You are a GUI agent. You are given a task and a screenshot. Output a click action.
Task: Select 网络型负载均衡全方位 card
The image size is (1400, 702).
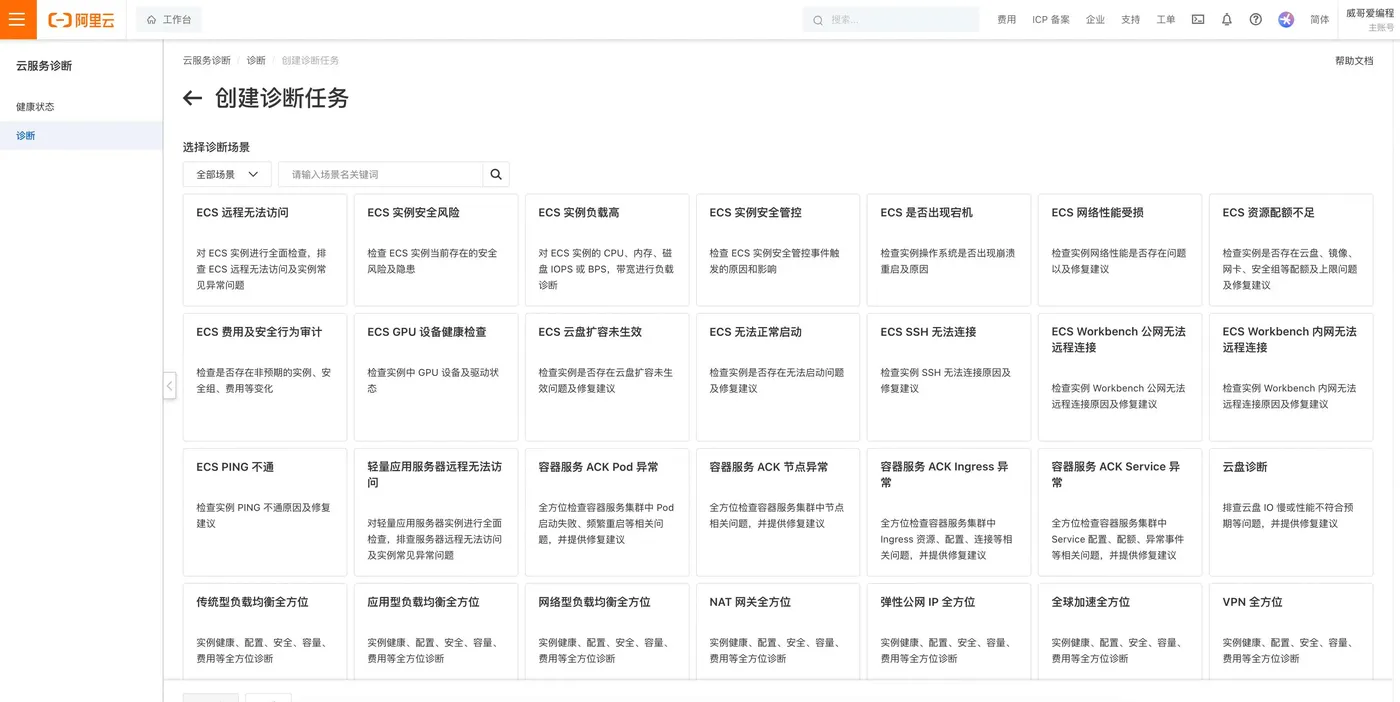(x=607, y=631)
